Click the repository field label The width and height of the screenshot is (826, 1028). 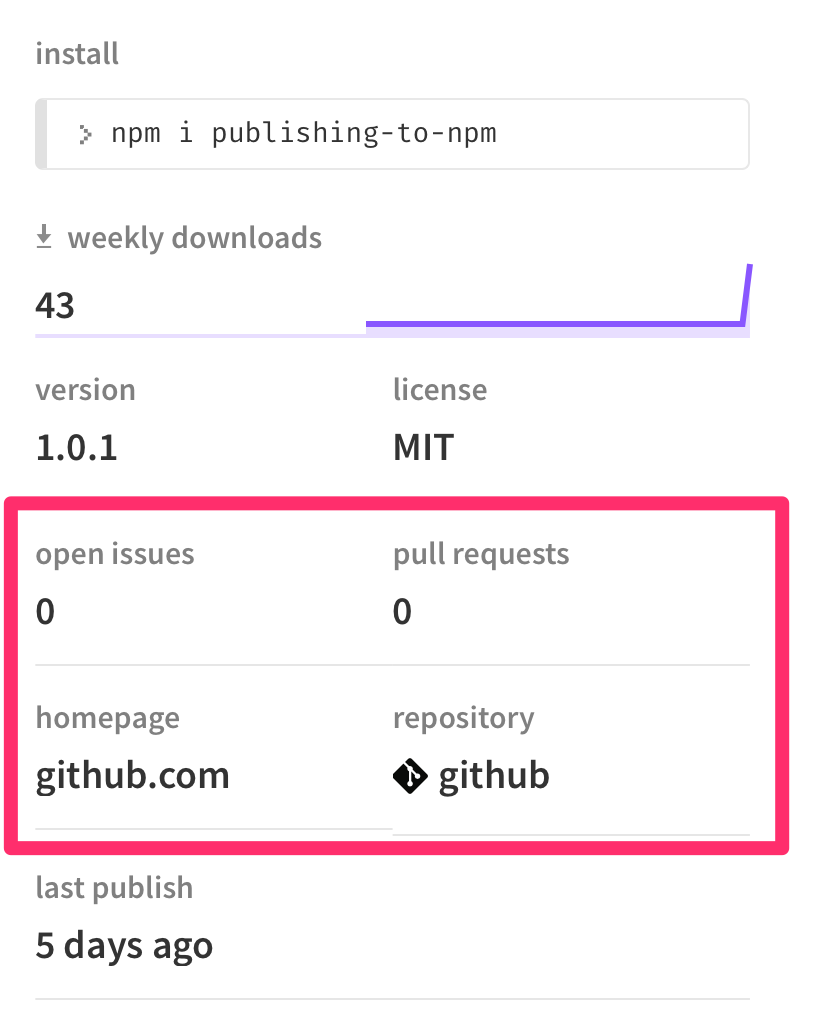[x=463, y=717]
